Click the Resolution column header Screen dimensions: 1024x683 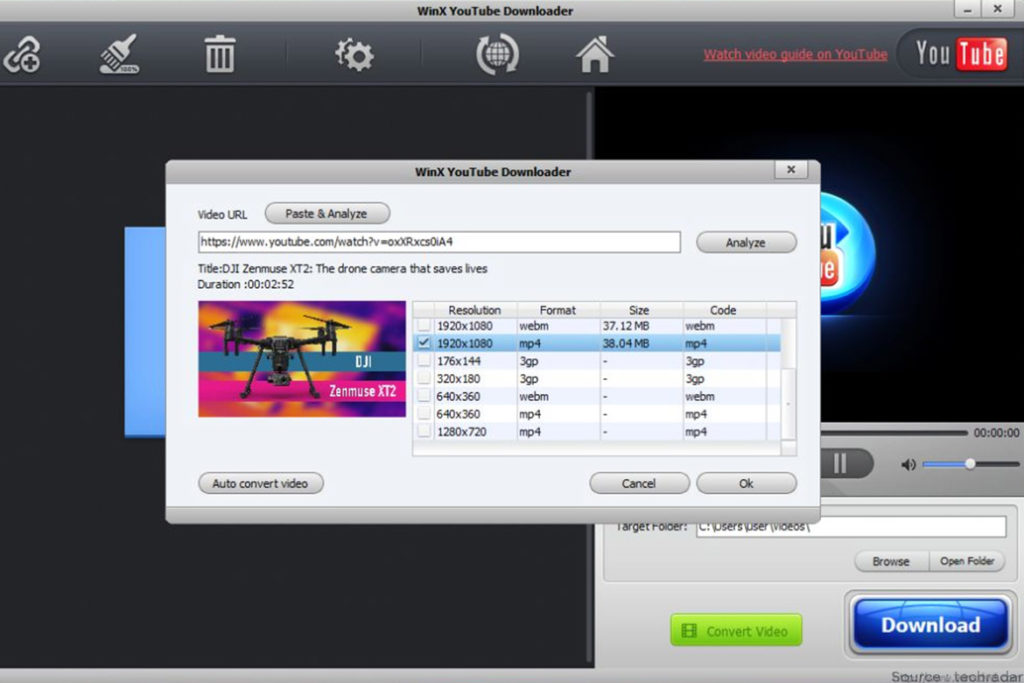tap(474, 310)
